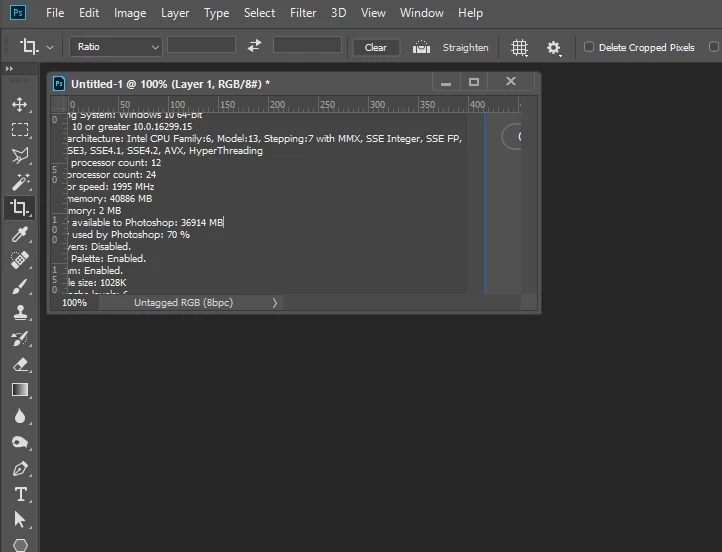Select the Path Selection tool
Viewport: 722px width, 552px height.
click(20, 520)
